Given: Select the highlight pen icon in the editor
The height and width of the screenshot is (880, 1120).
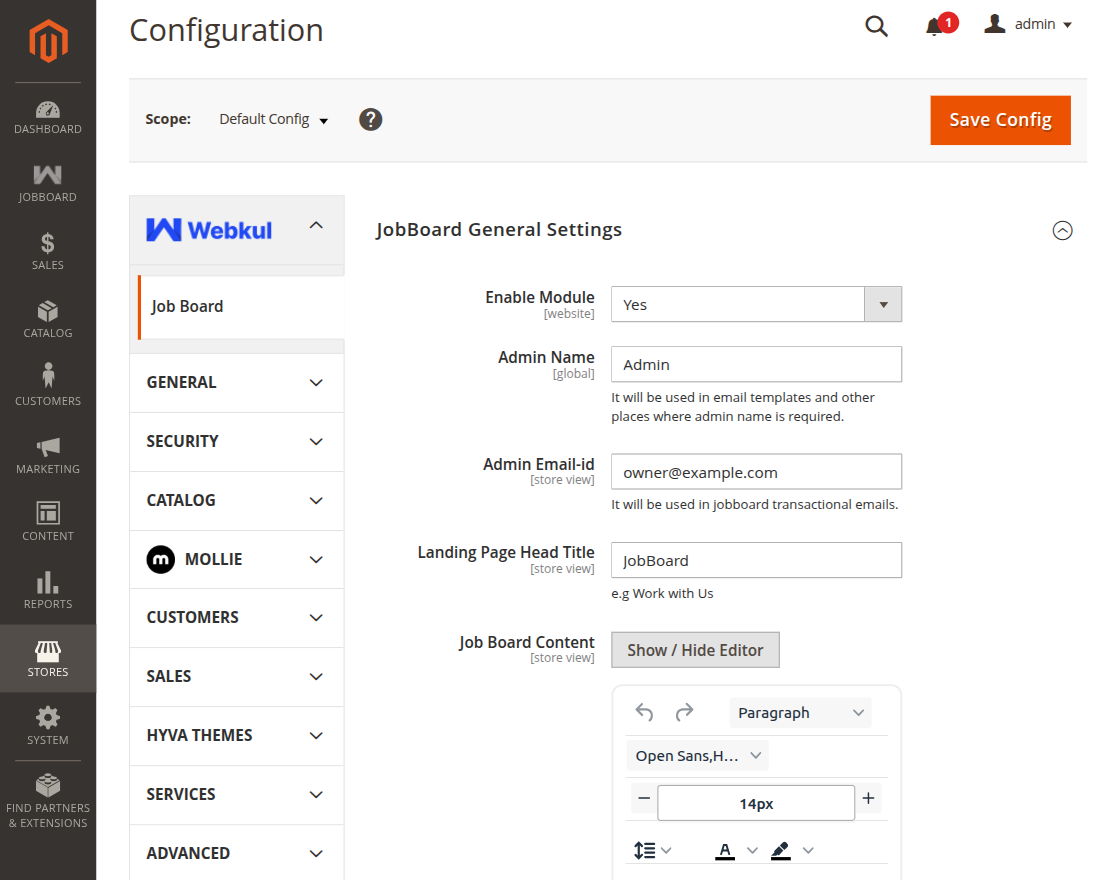Looking at the screenshot, I should point(782,850).
